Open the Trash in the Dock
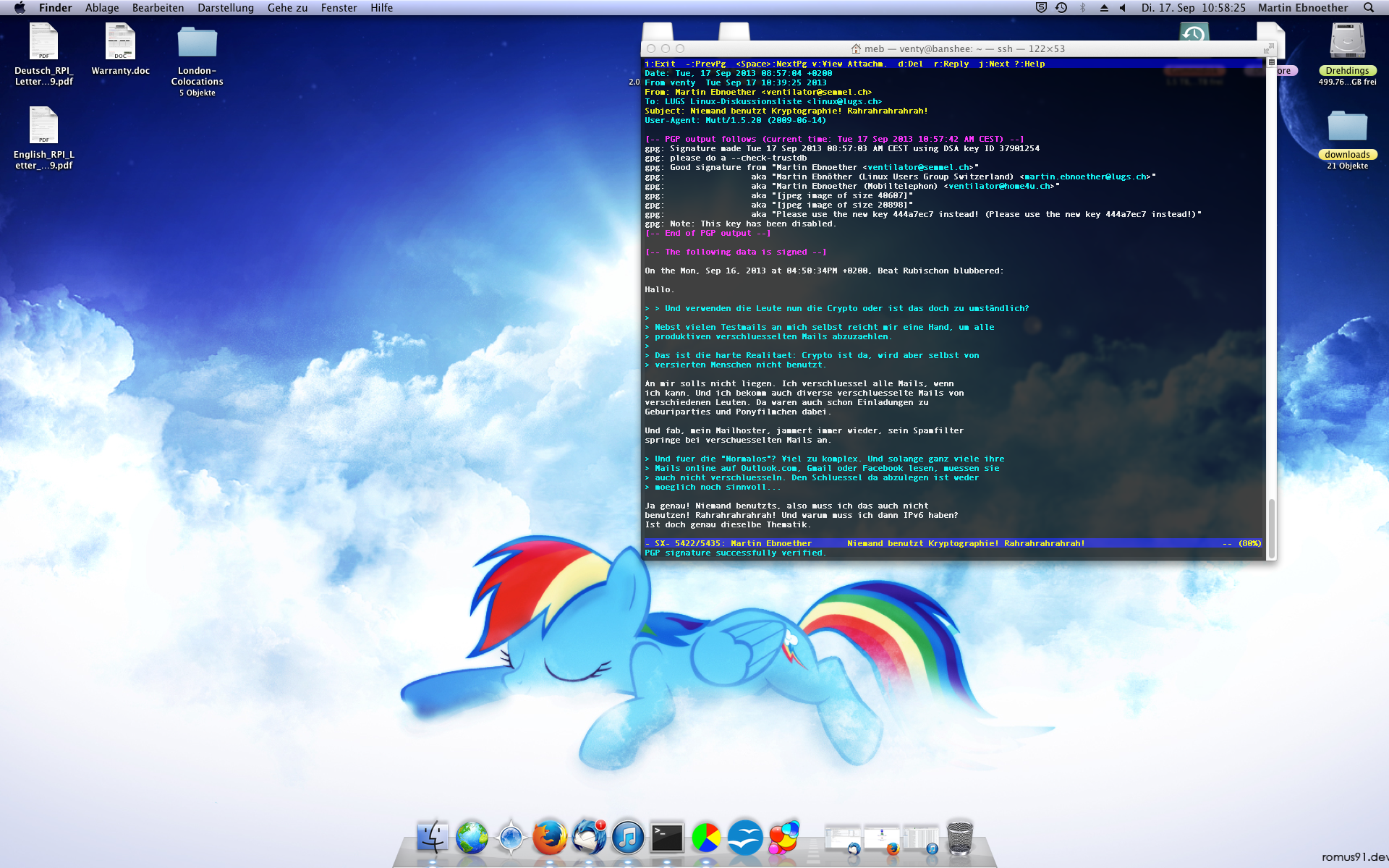The width and height of the screenshot is (1389, 868). point(960,838)
